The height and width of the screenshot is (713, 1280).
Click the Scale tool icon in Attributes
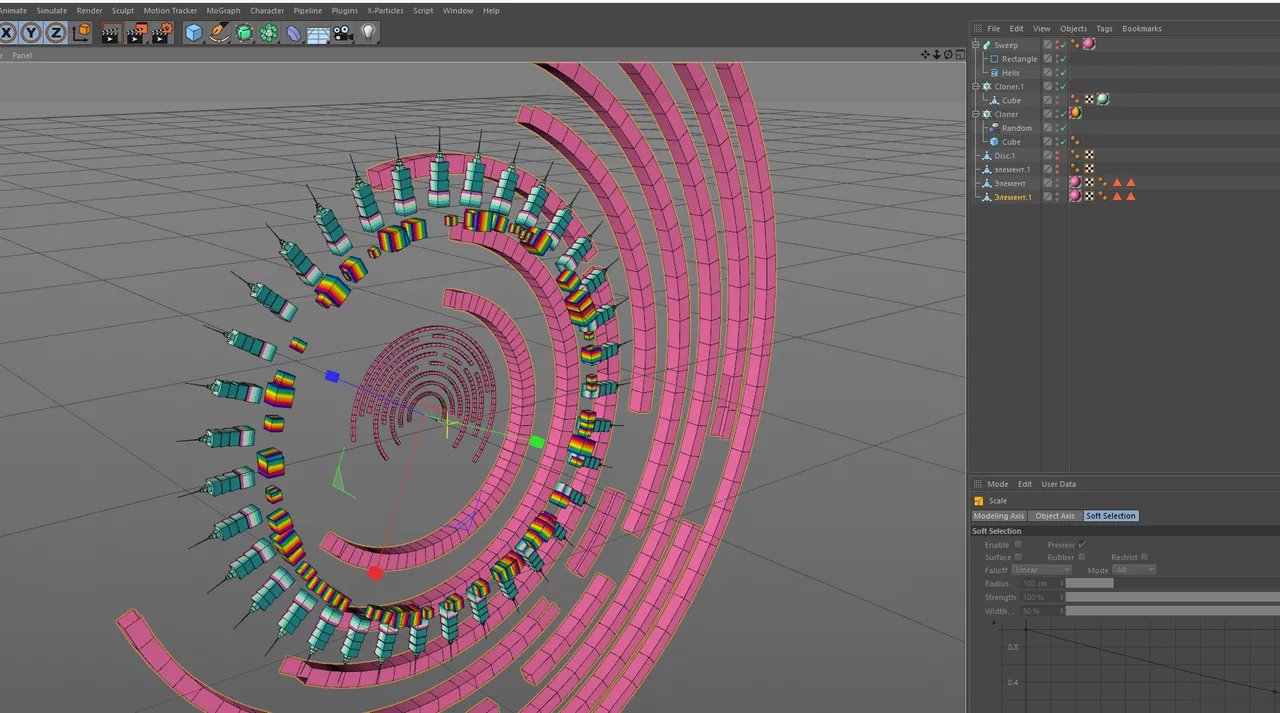point(979,501)
